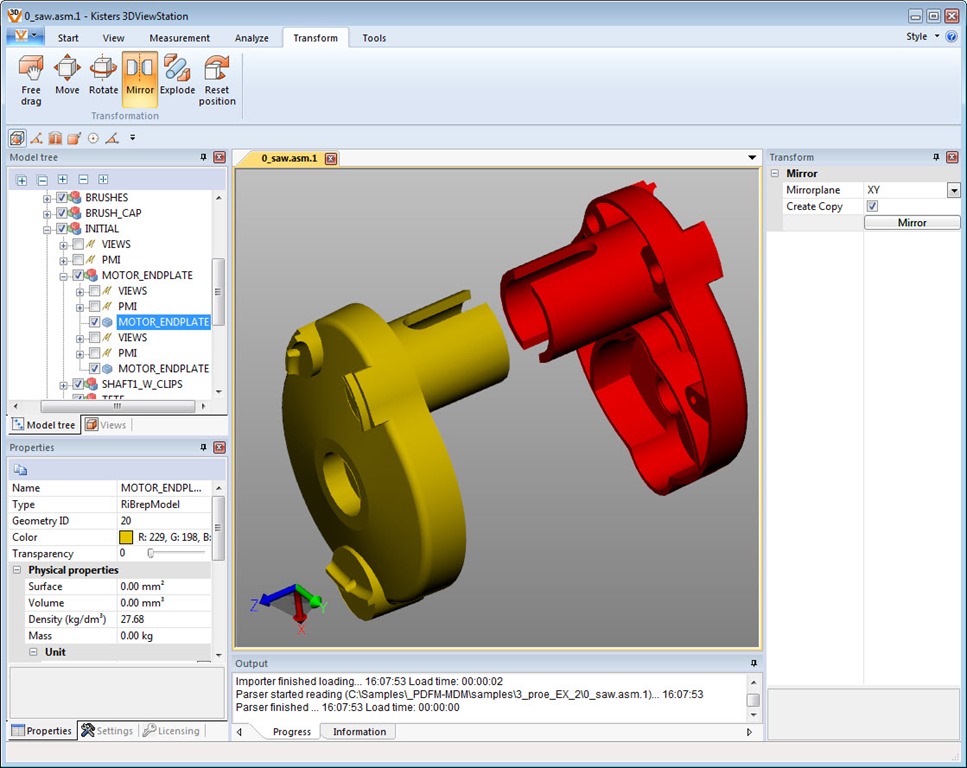
Task: Open the Licensing panel tab
Action: tap(171, 730)
